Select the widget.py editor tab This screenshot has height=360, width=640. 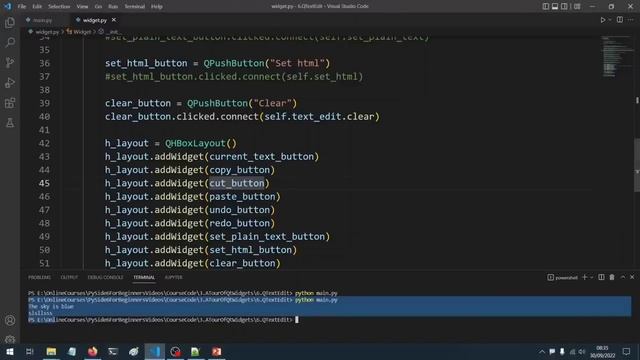(x=95, y=20)
